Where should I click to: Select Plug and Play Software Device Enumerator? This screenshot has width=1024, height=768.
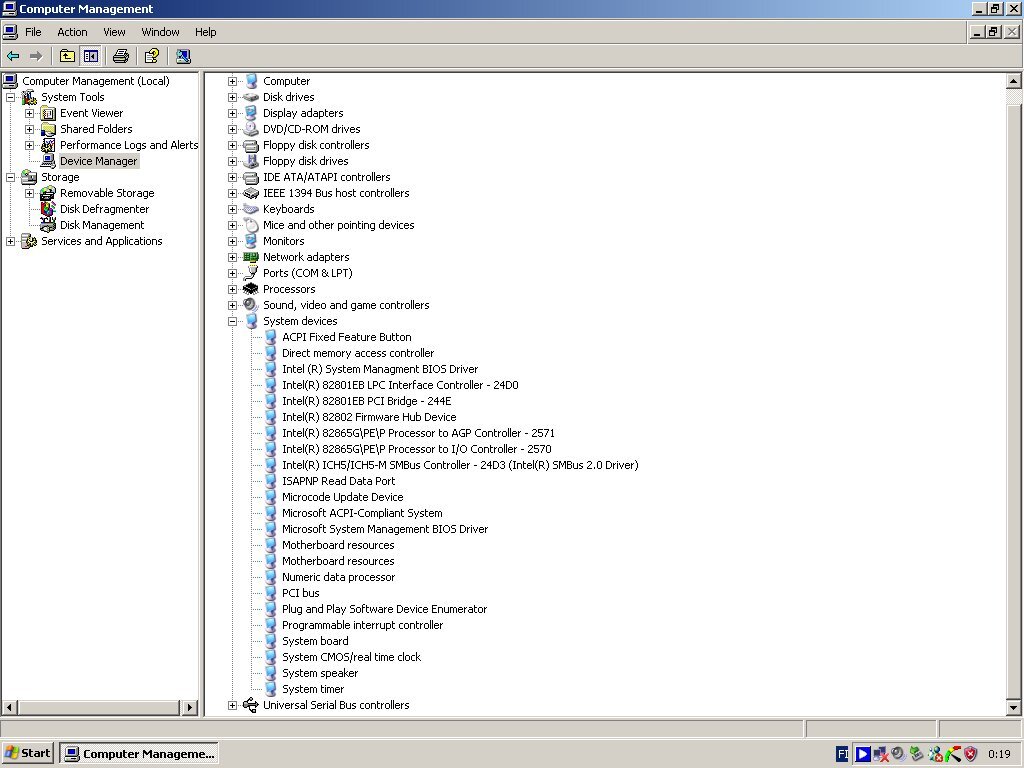[385, 609]
